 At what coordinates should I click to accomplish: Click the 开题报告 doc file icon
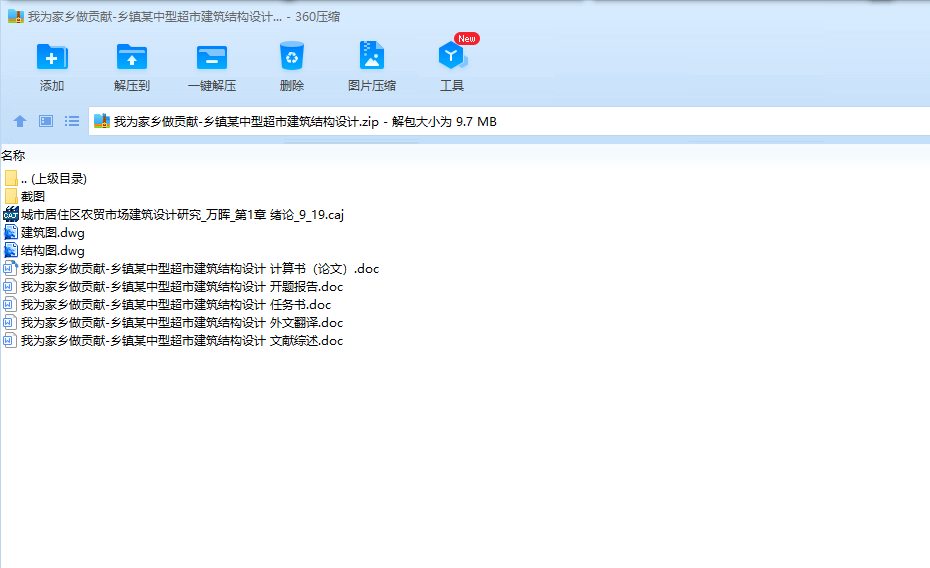click(10, 286)
